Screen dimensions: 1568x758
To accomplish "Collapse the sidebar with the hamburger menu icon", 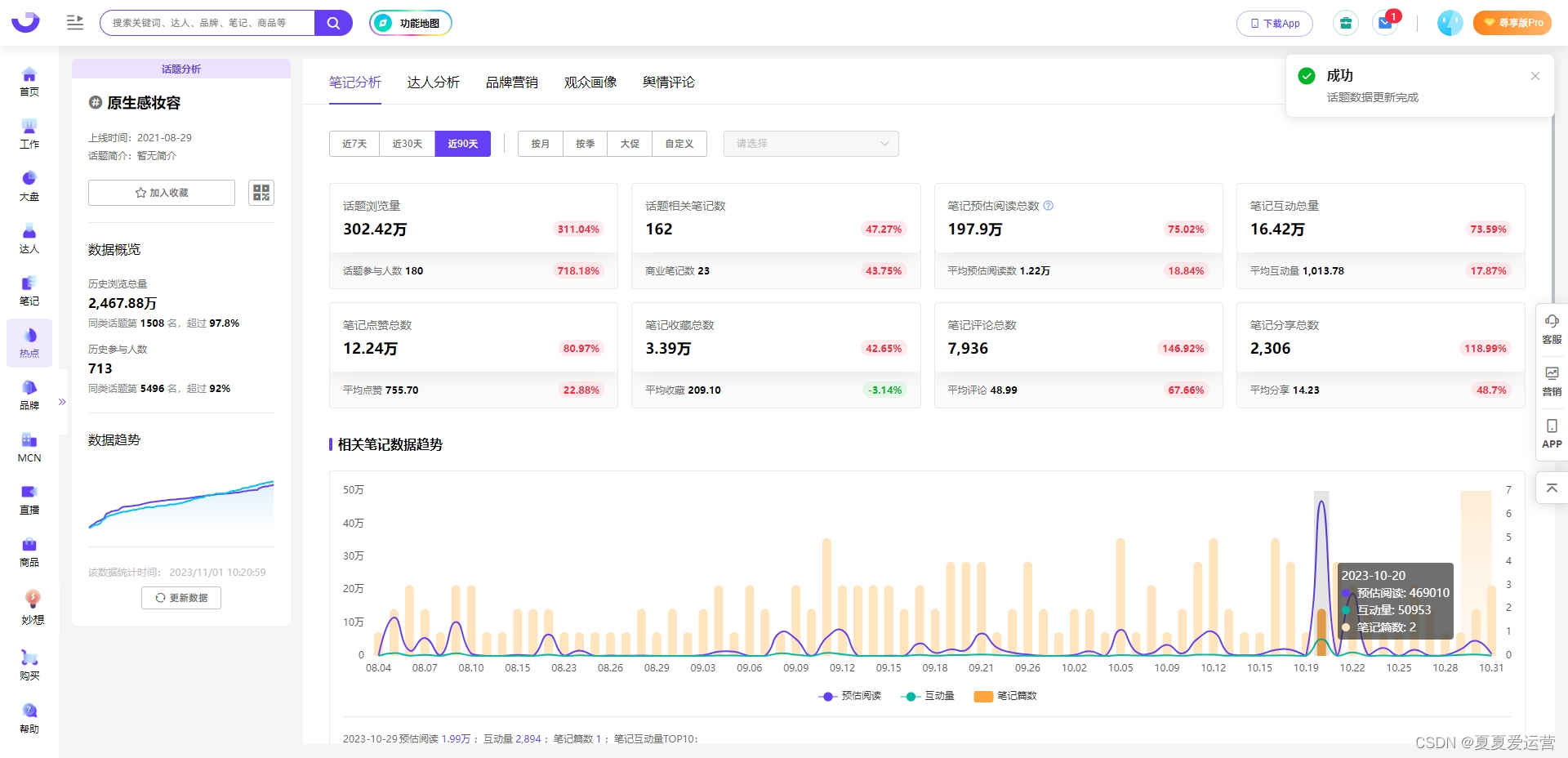I will 75,23.
